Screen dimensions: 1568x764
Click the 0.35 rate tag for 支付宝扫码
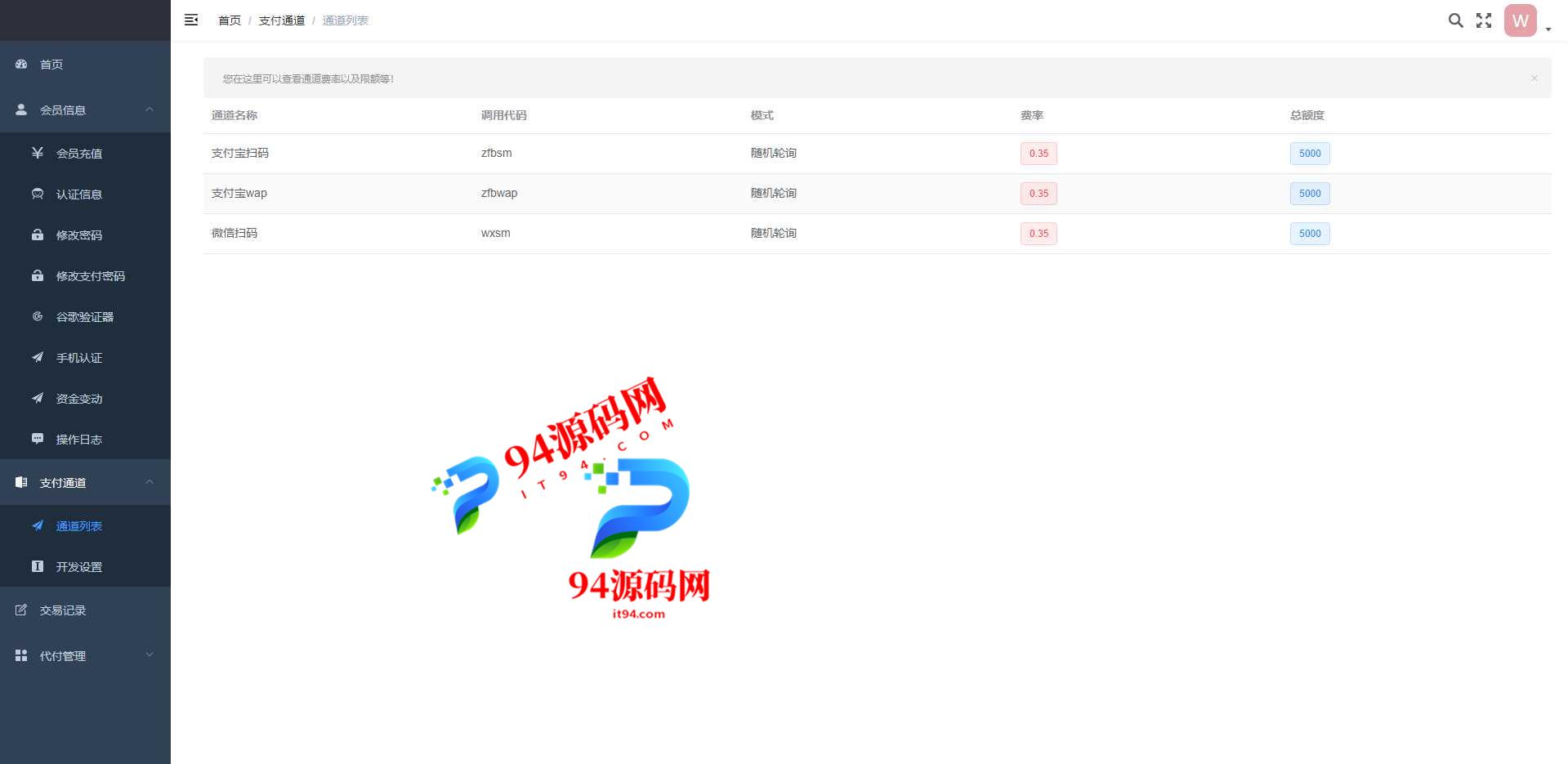[x=1039, y=154]
